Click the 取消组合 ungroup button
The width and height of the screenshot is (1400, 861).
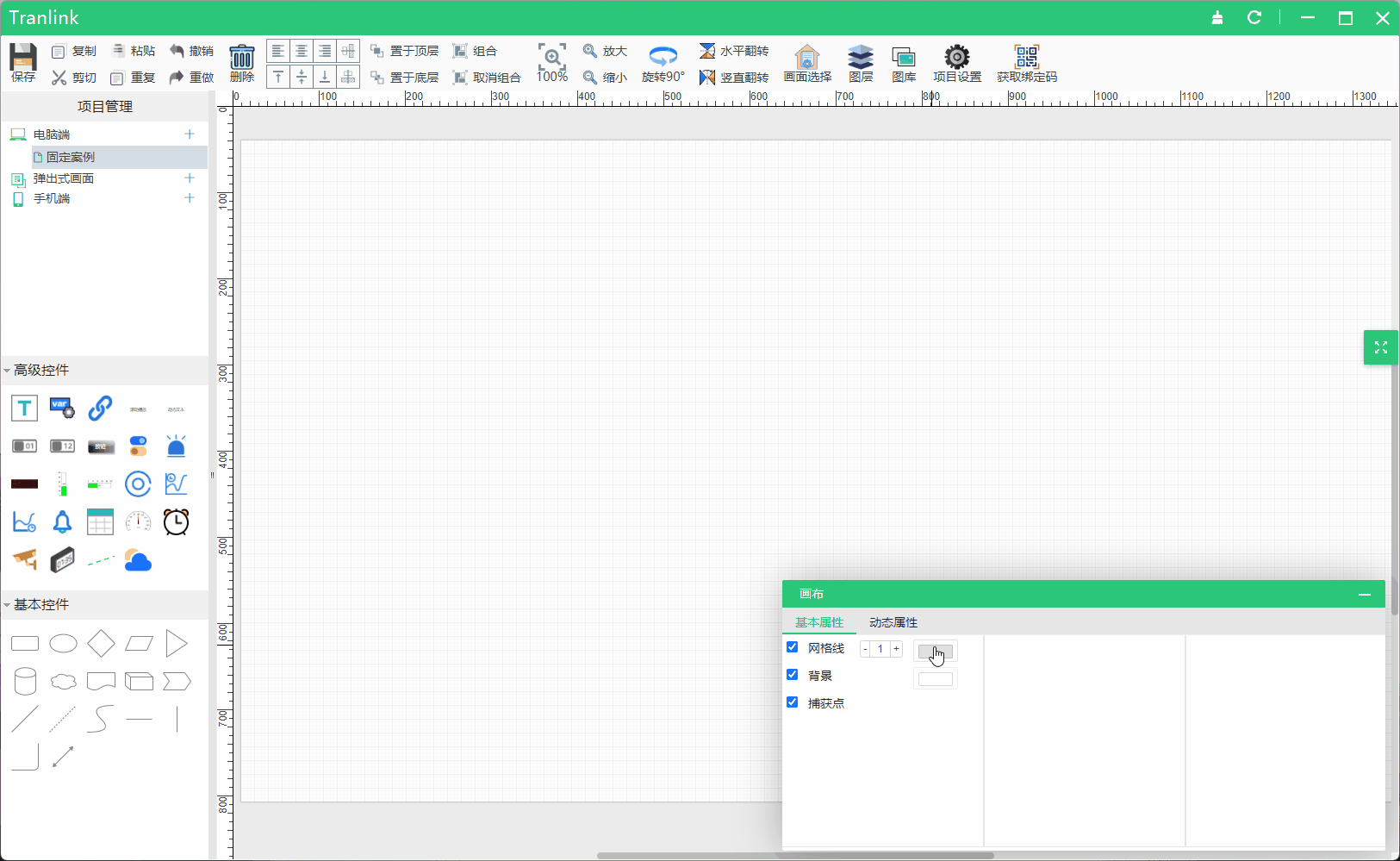tap(487, 78)
